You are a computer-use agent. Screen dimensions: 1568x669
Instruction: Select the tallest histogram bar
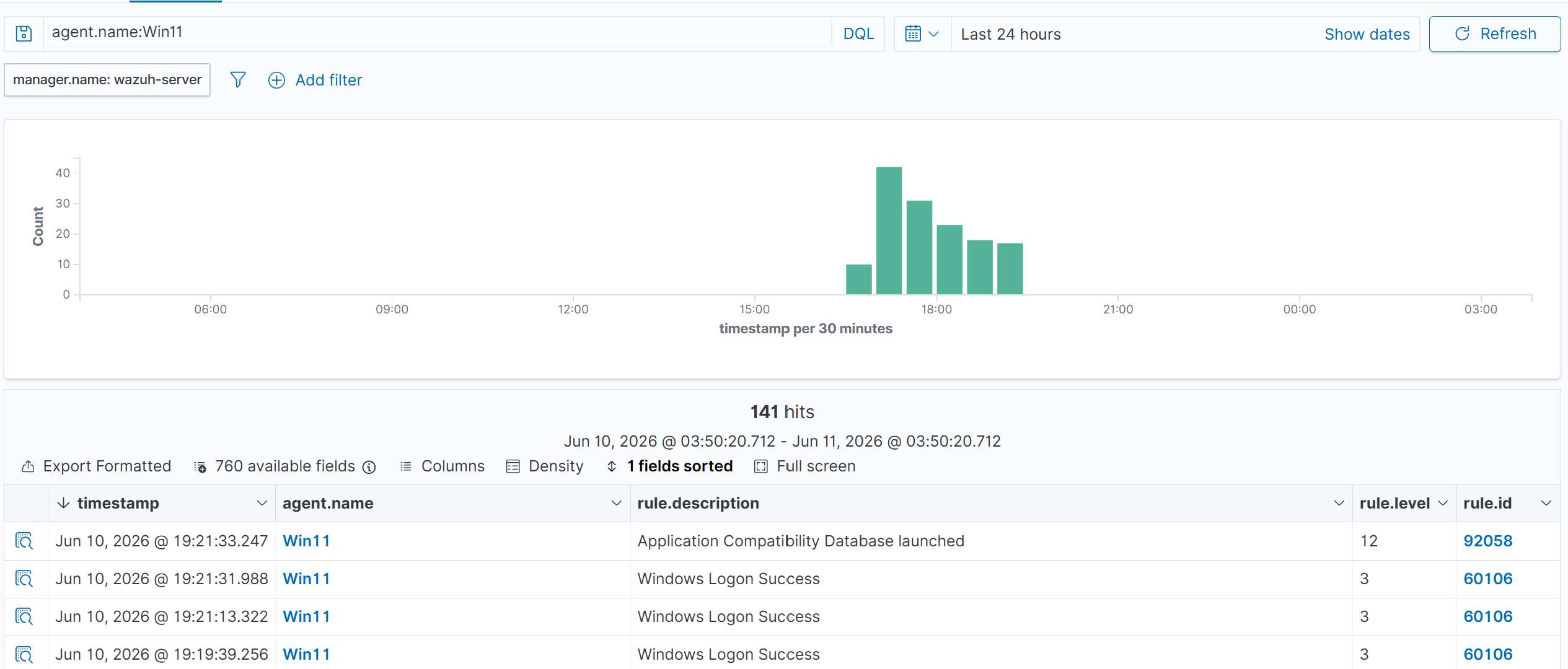coord(889,230)
